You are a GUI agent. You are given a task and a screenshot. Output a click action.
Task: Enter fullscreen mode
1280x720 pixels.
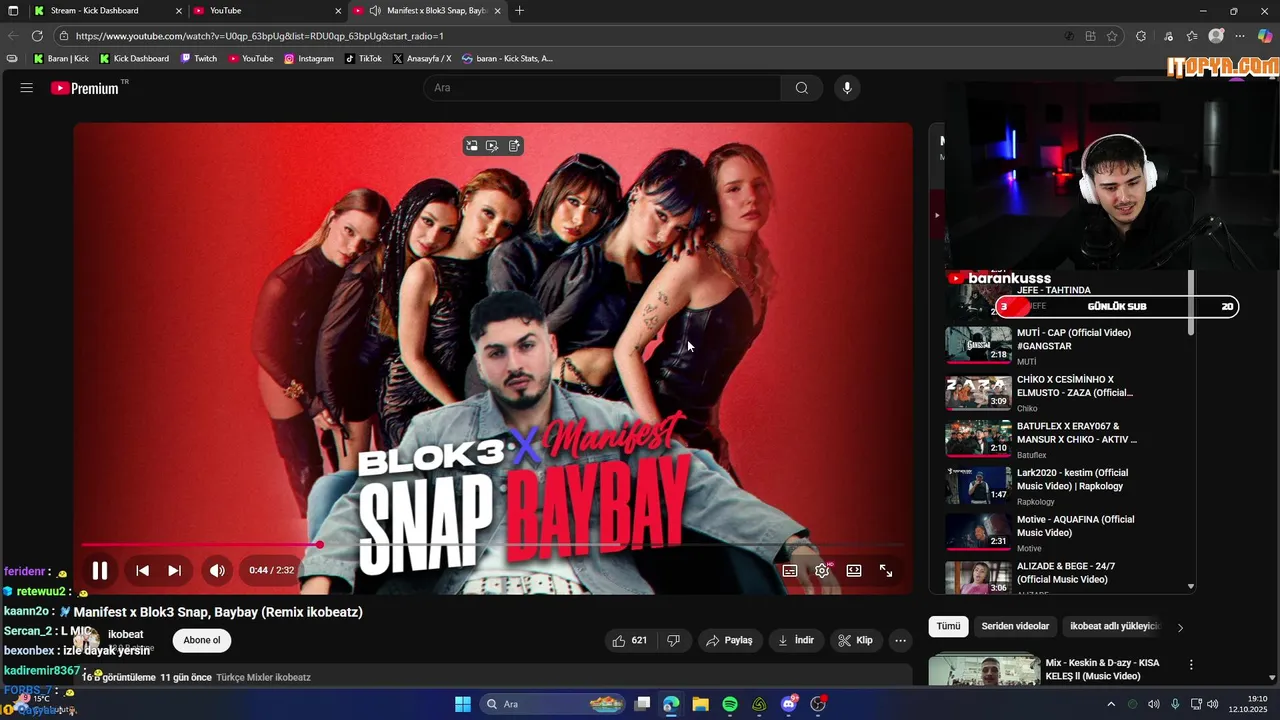tap(886, 571)
